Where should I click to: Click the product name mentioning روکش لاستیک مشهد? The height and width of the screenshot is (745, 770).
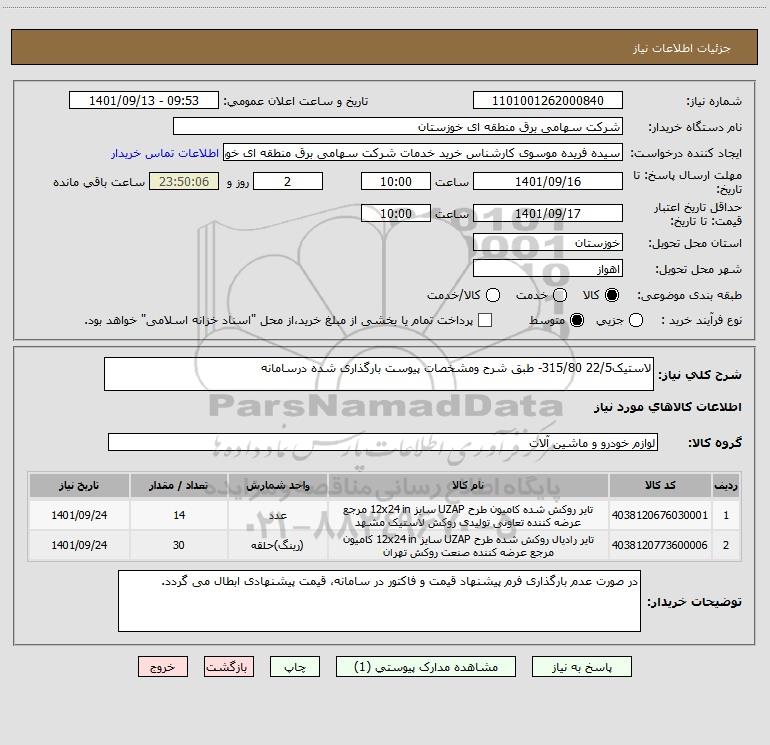click(x=468, y=516)
